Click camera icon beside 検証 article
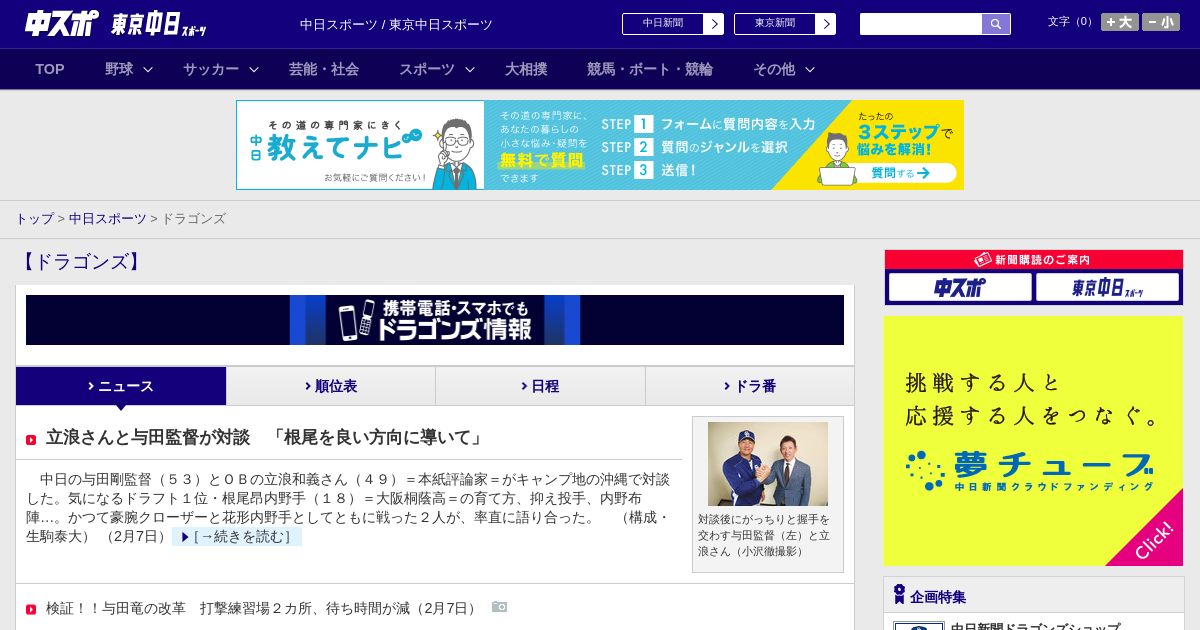The height and width of the screenshot is (630, 1200). pos(500,607)
